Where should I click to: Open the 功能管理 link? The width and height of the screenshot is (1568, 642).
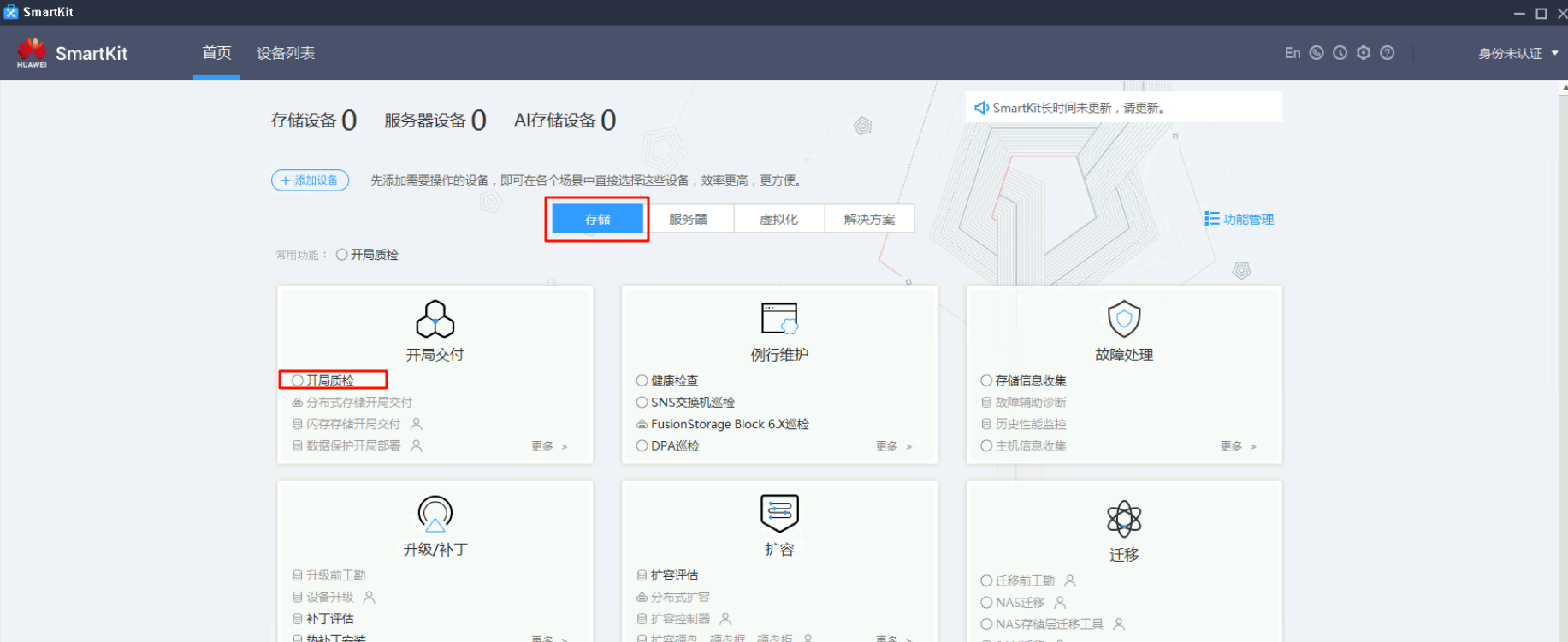1240,219
